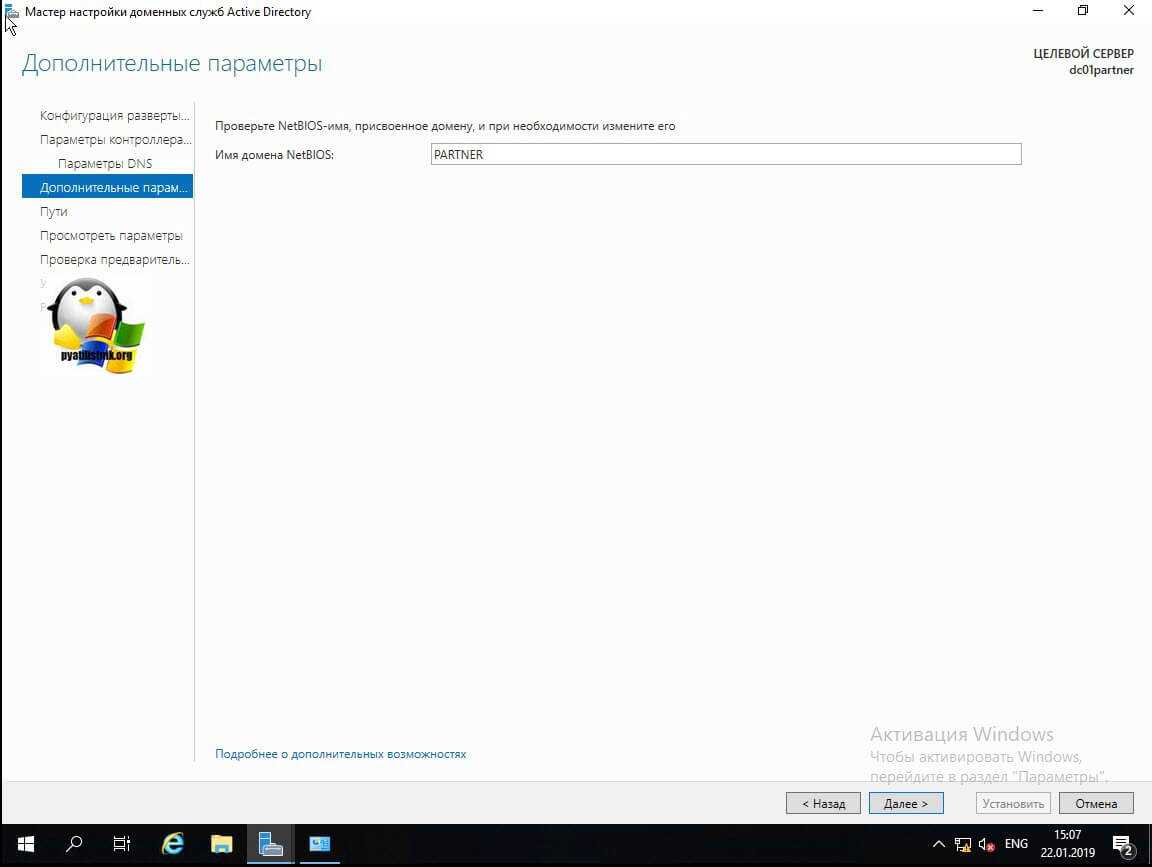The width and height of the screenshot is (1152, 867).
Task: Open the Action Center notifications icon
Action: [1123, 846]
